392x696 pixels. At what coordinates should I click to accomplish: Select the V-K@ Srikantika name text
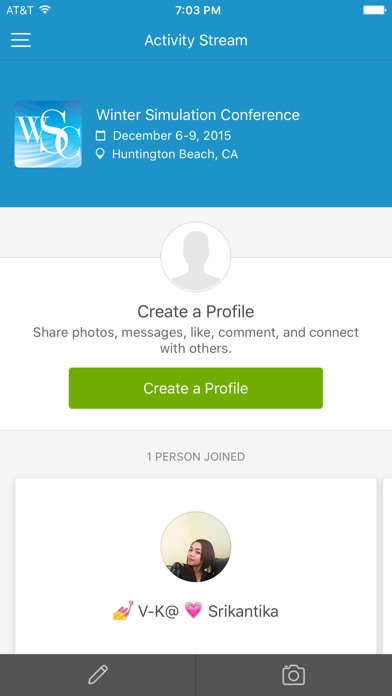coord(196,611)
